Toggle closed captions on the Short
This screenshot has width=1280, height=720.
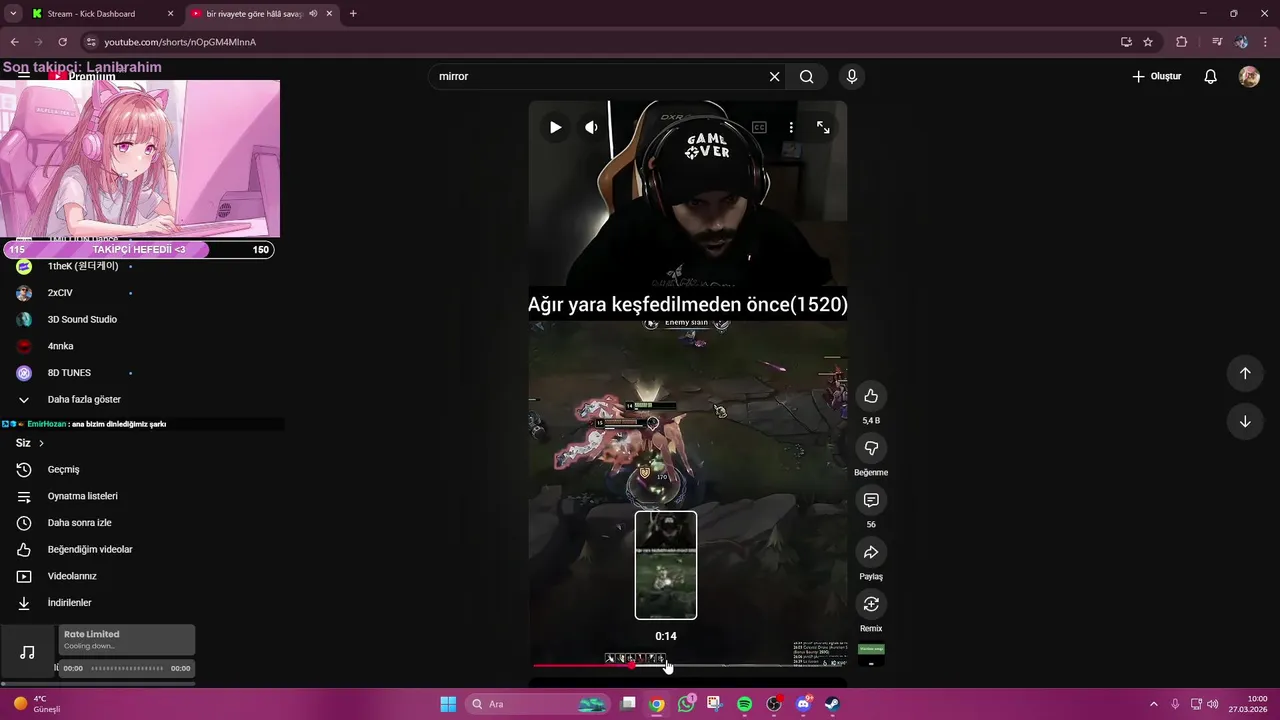(x=759, y=127)
